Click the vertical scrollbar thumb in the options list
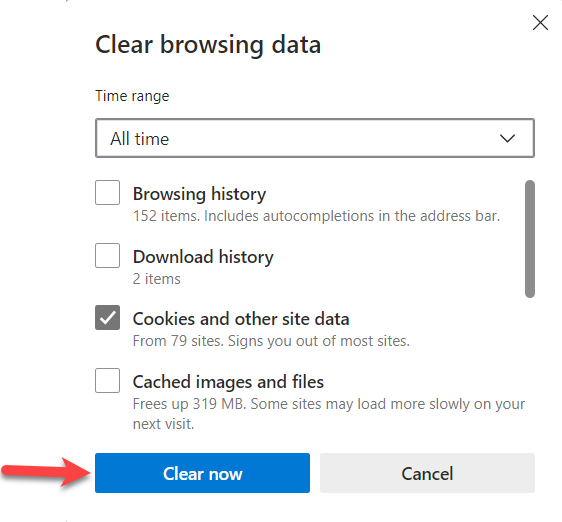Screen dimensions: 562x522 pyautogui.click(x=530, y=239)
